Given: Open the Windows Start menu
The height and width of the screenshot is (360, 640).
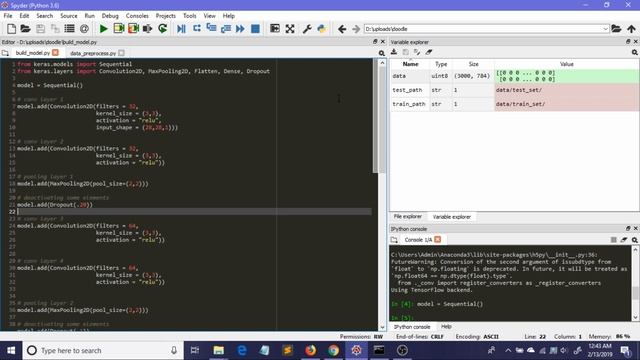Looking at the screenshot, I should pyautogui.click(x=11, y=350).
